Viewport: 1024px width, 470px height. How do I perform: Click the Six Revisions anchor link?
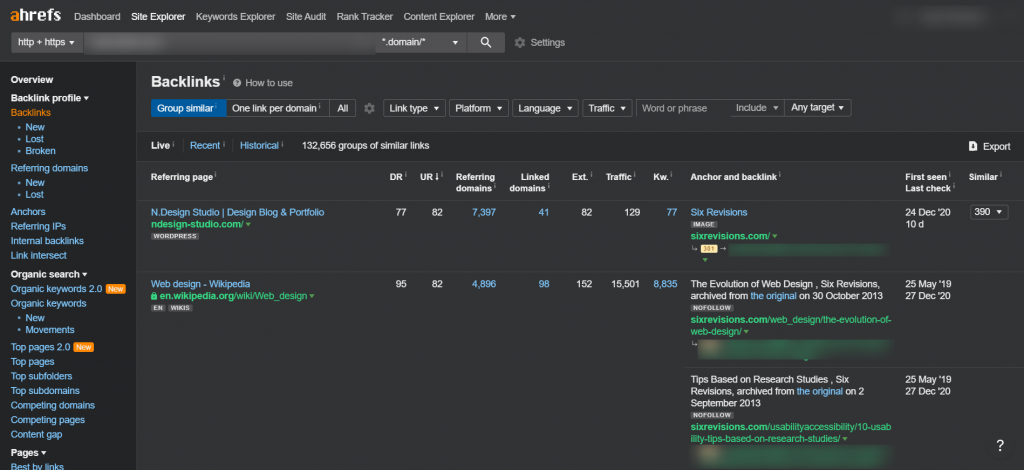[x=719, y=212]
